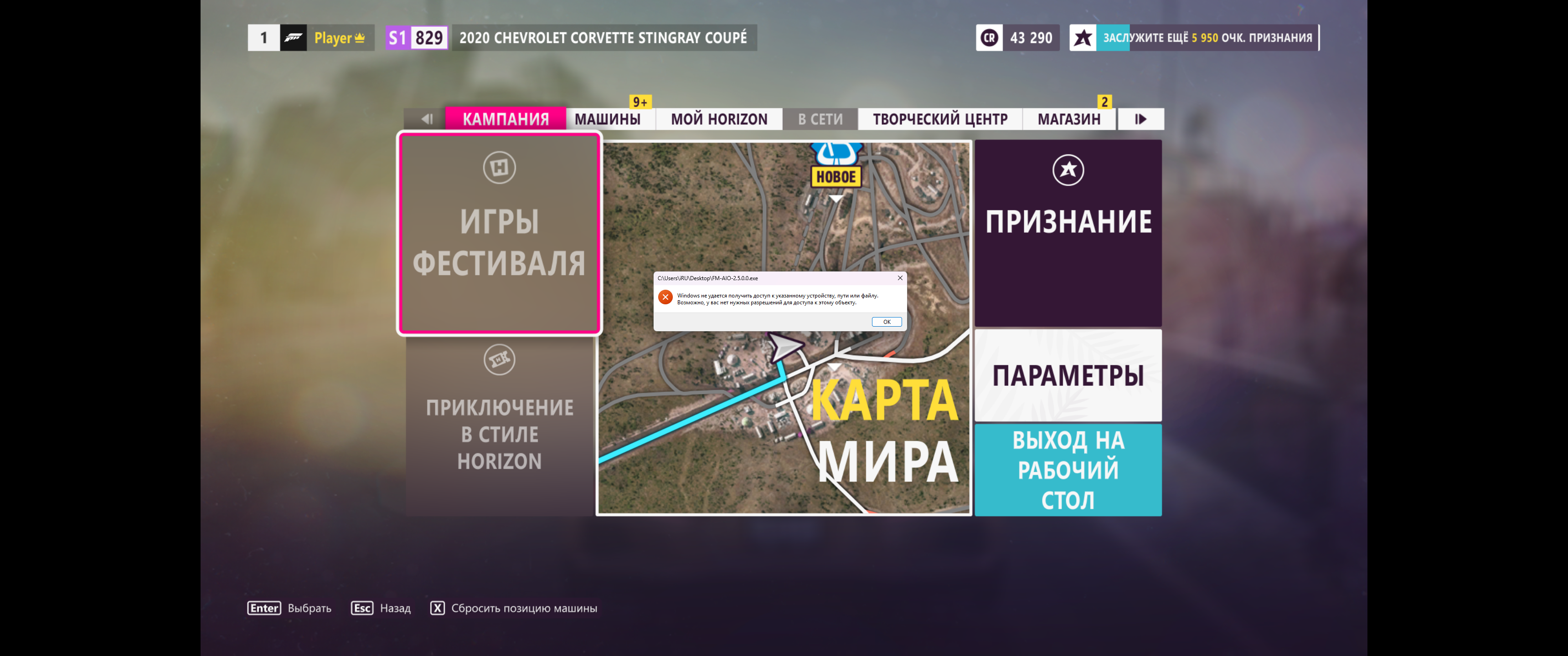The image size is (1568, 656).
Task: Click the 43 290 credits value
Action: [x=1031, y=38]
